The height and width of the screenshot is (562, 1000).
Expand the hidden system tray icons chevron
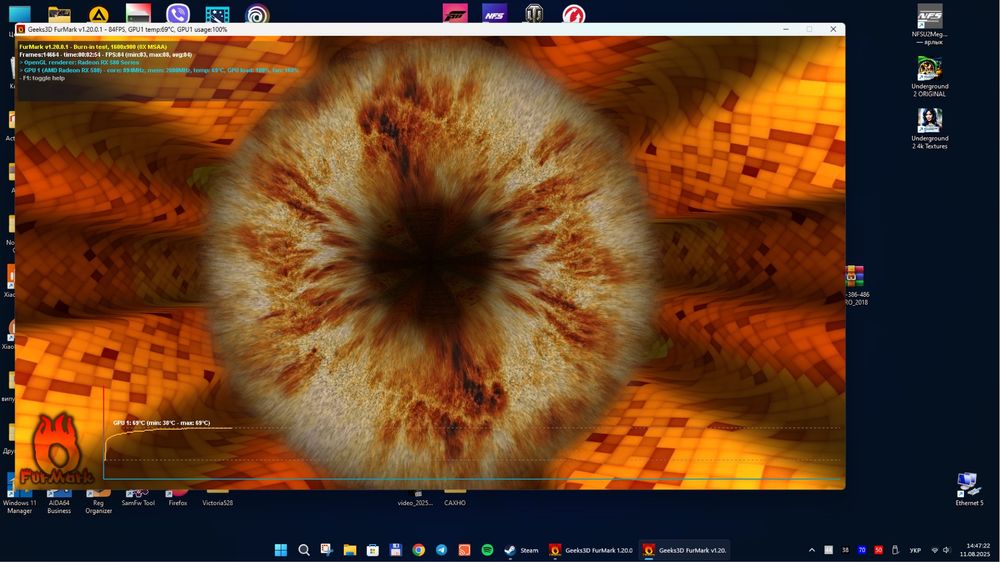tap(811, 550)
